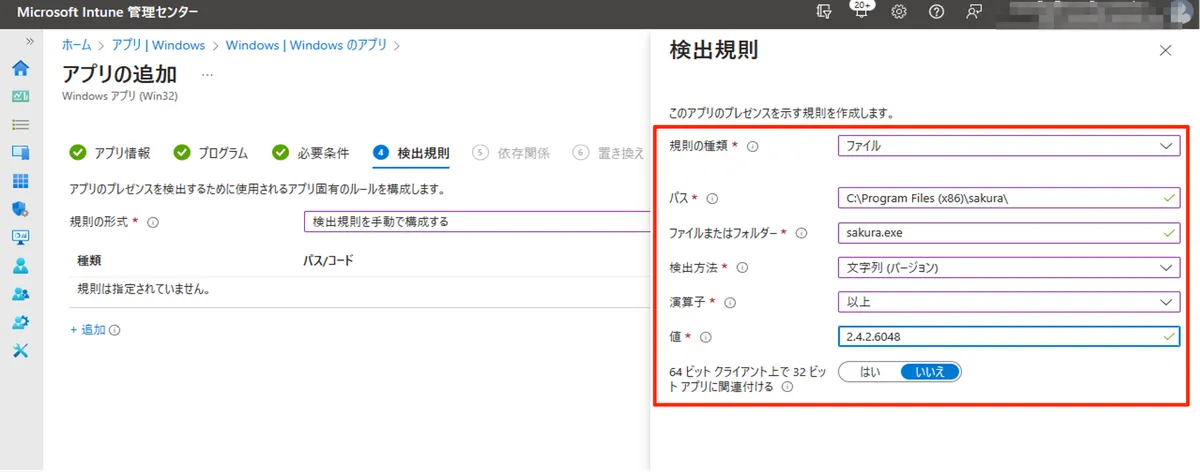Click the ファイルまたはフォルダー input field

(x=1009, y=233)
